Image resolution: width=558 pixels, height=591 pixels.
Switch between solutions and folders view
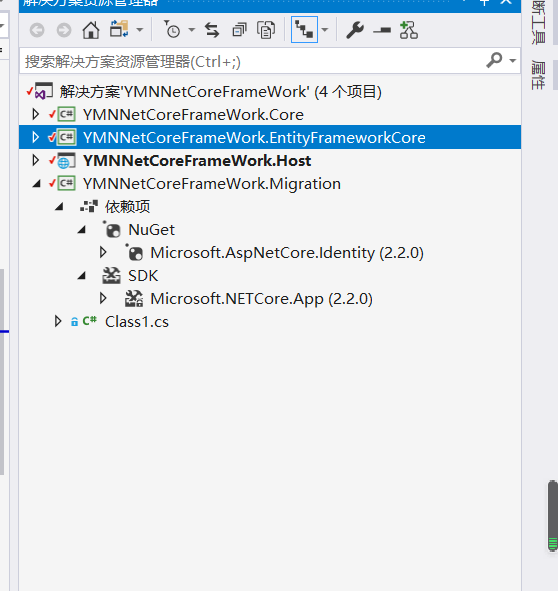119,29
